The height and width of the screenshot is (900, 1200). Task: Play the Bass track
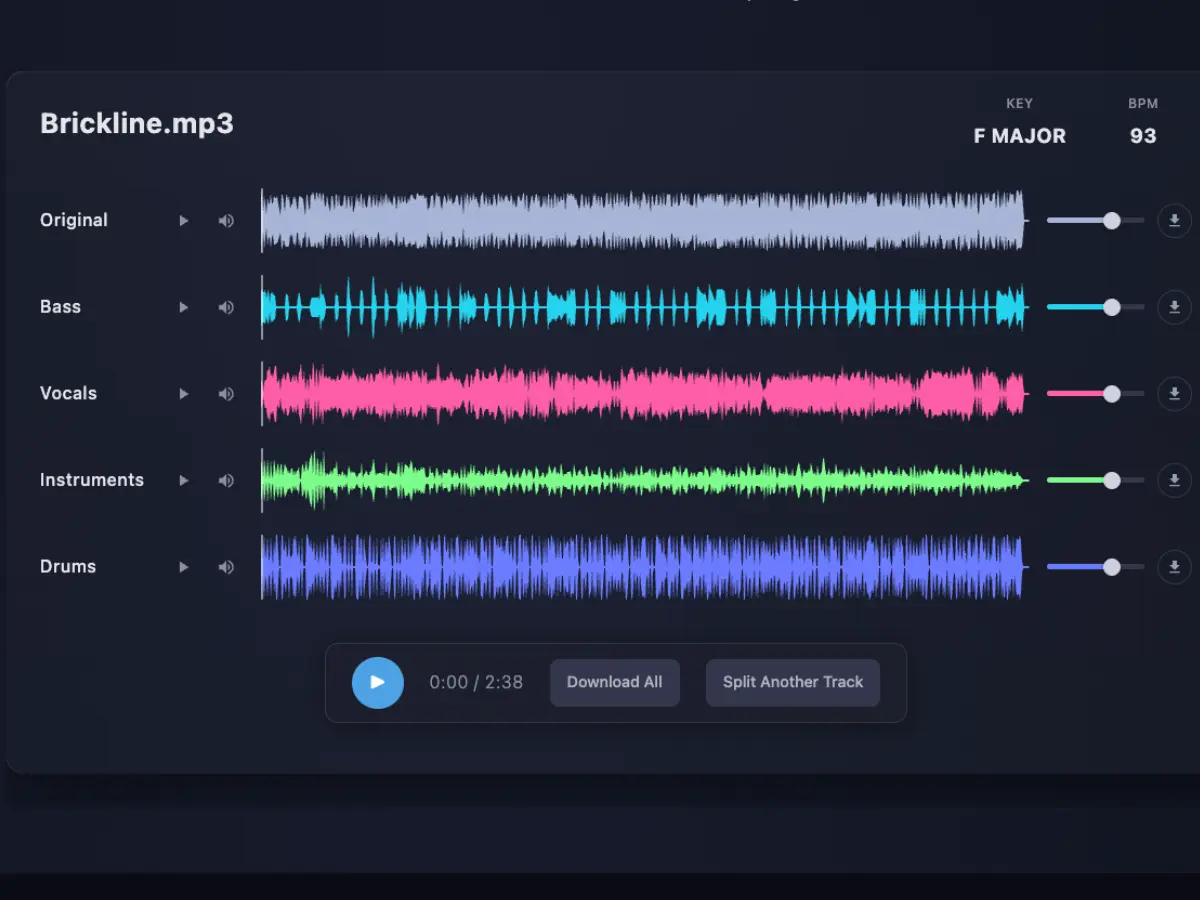(x=183, y=307)
